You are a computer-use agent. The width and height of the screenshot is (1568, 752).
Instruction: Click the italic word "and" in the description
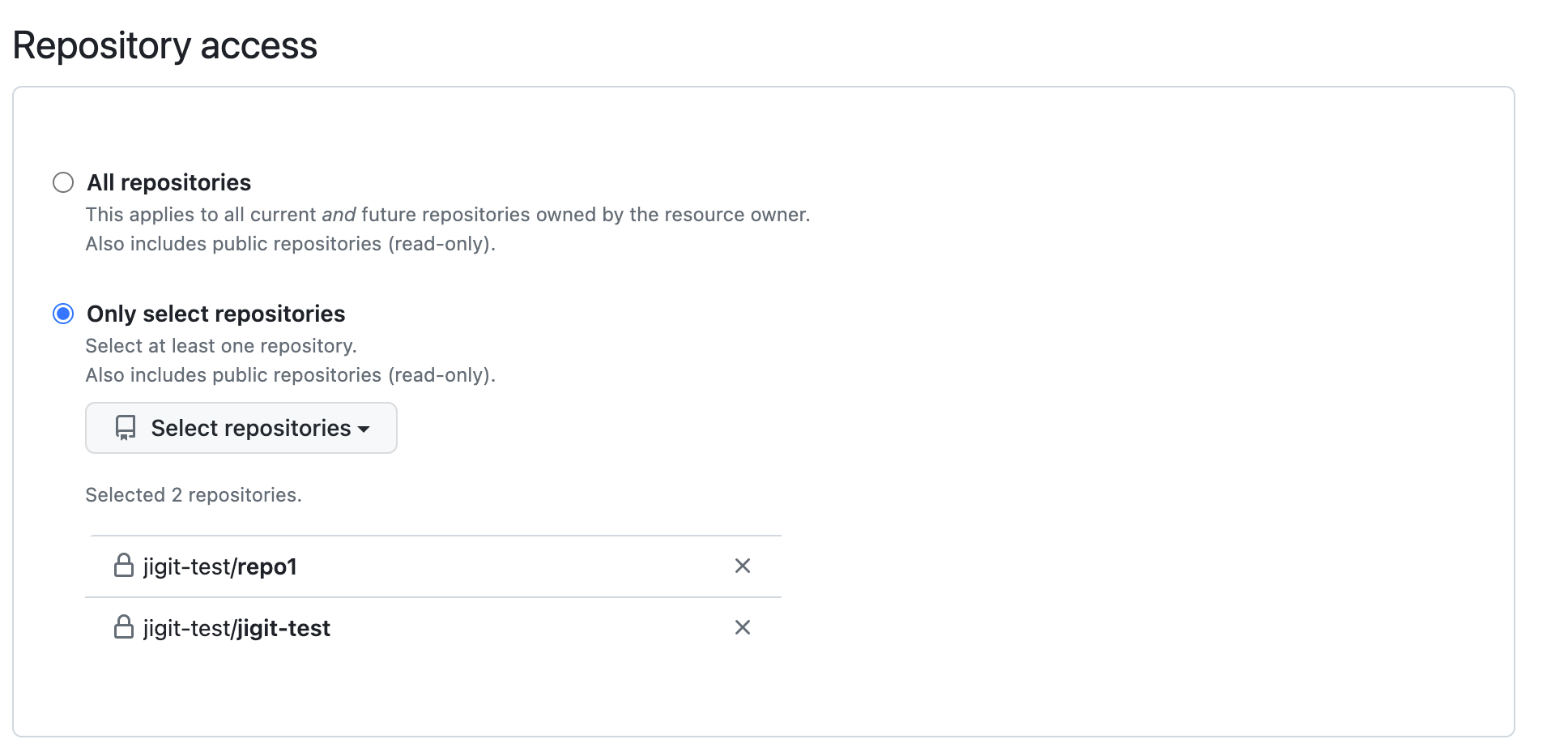pyautogui.click(x=339, y=215)
